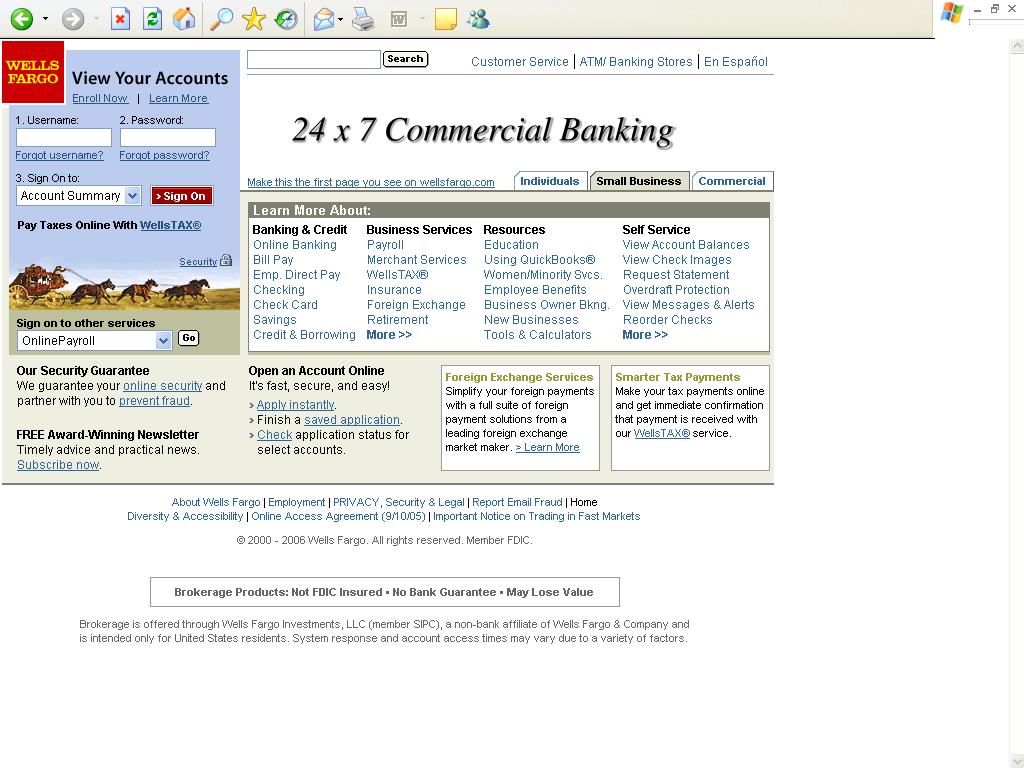Click the Apply instantly link
Screen dimensions: 1024x768
pos(295,404)
